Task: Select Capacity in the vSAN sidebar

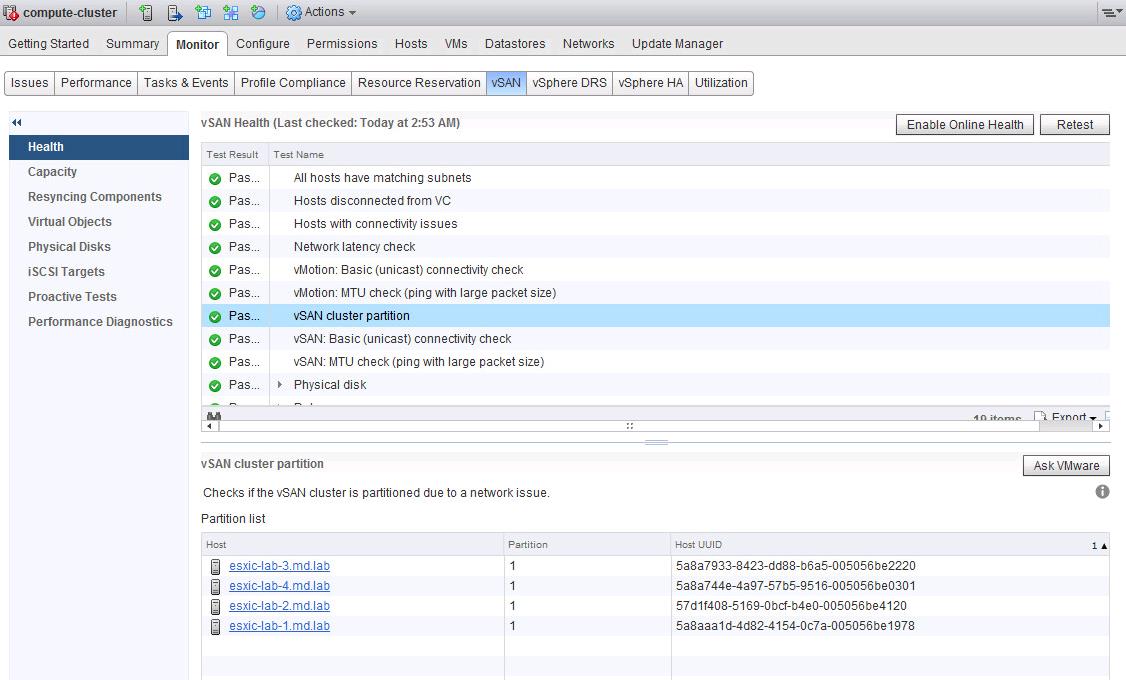Action: (x=99, y=172)
